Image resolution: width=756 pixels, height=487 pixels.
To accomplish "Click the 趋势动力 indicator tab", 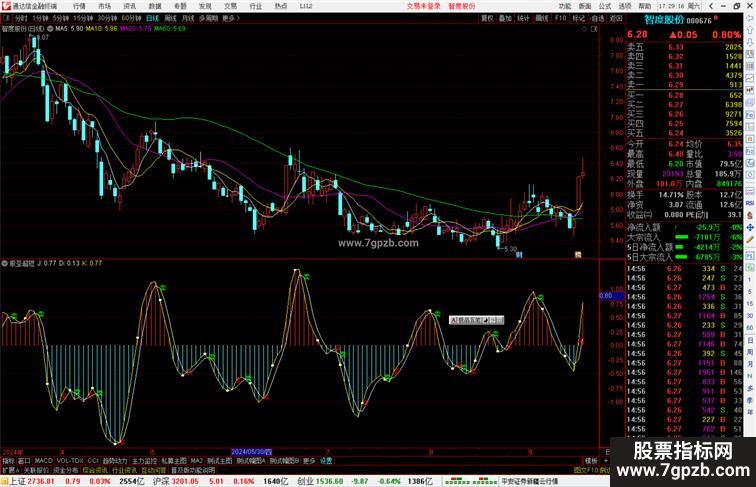I will (x=115, y=461).
